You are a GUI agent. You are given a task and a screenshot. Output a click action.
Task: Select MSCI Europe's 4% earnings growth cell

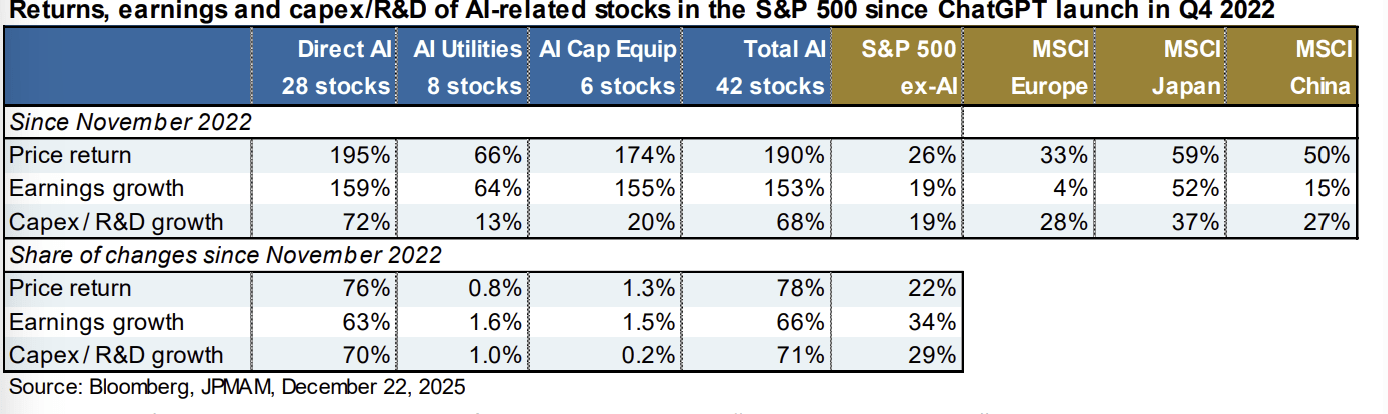click(1074, 188)
